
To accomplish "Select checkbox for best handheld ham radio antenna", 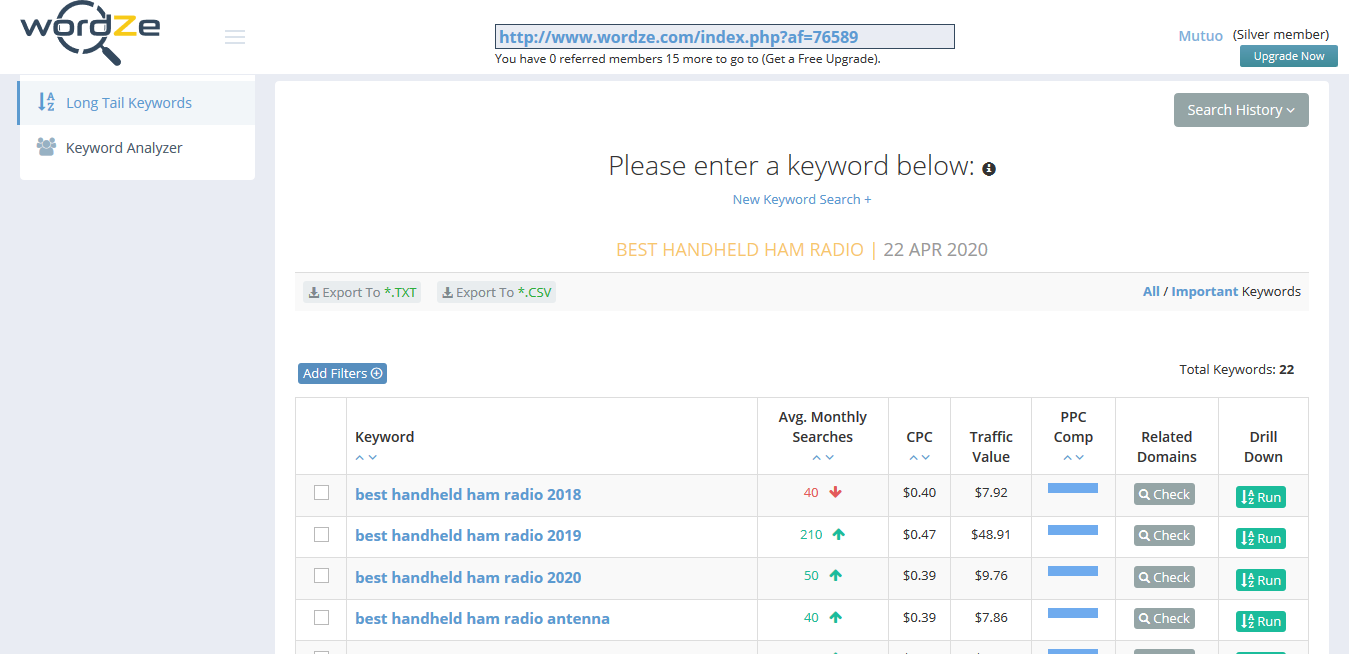I will click(x=321, y=618).
